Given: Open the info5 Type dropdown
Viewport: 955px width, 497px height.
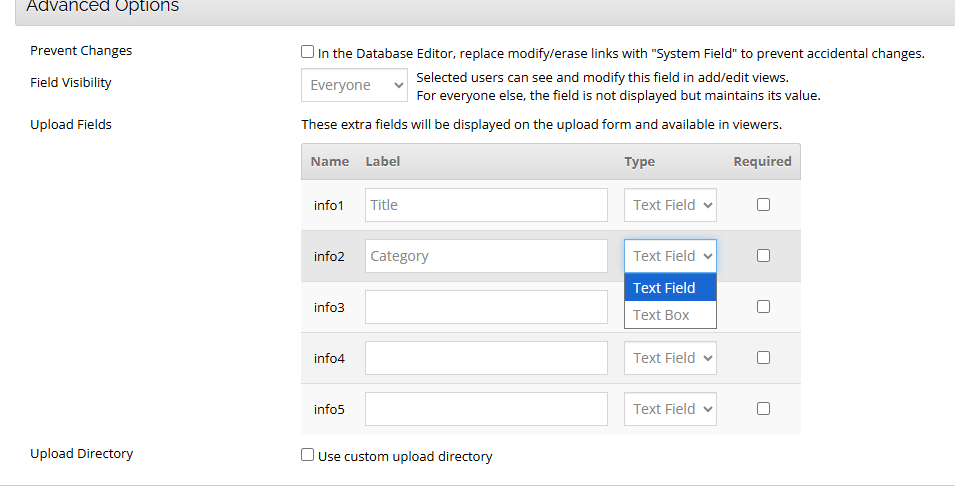Looking at the screenshot, I should click(x=670, y=409).
